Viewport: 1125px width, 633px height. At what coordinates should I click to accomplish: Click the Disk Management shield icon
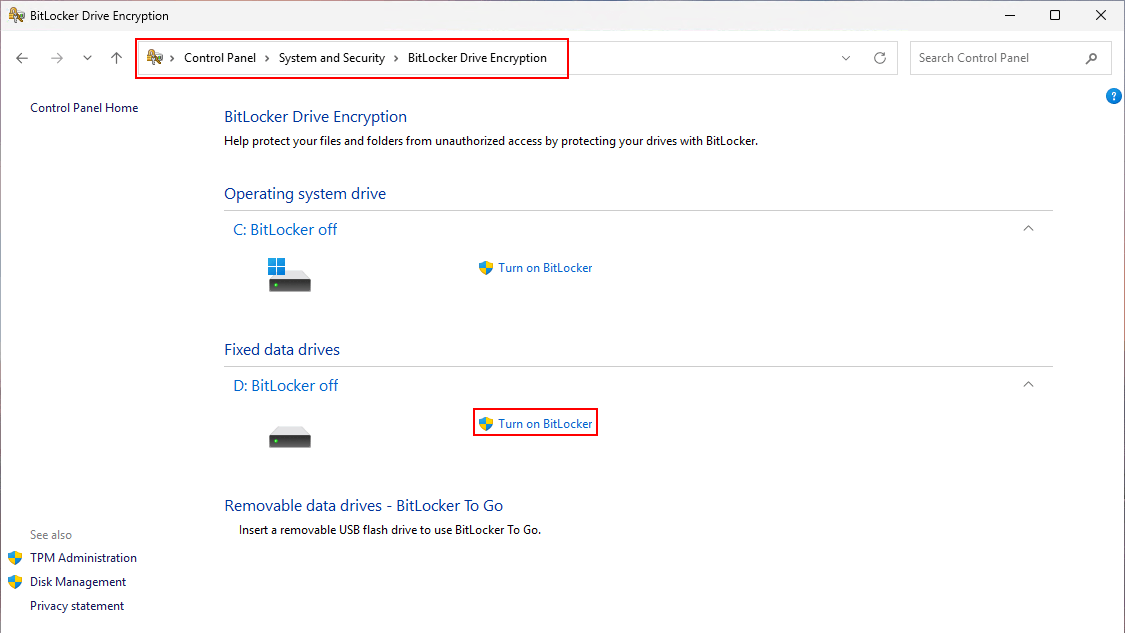[15, 581]
